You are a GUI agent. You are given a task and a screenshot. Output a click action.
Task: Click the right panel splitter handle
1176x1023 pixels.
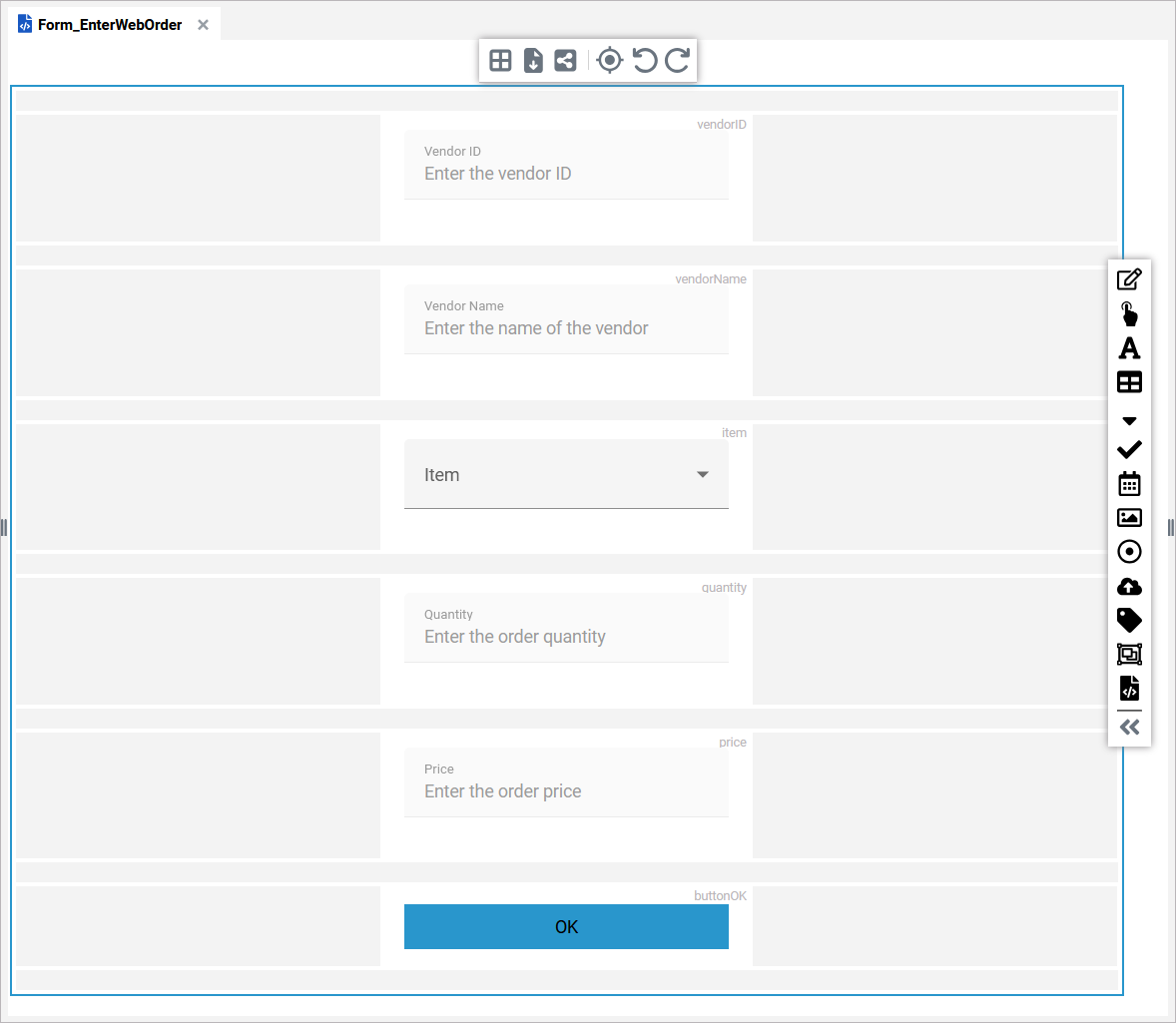(1171, 528)
